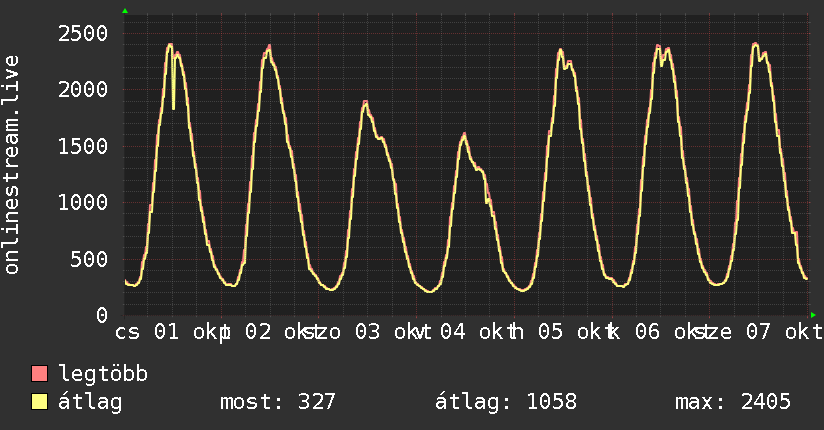Click the onlinestream.live vertical axis title
The width and height of the screenshot is (824, 430).
[11, 165]
